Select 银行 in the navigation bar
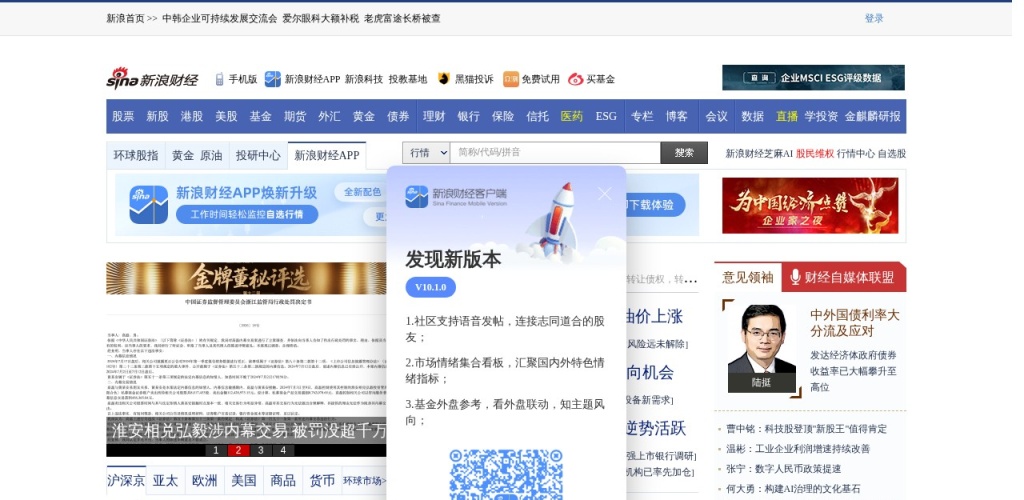The image size is (1024, 500). (468, 116)
